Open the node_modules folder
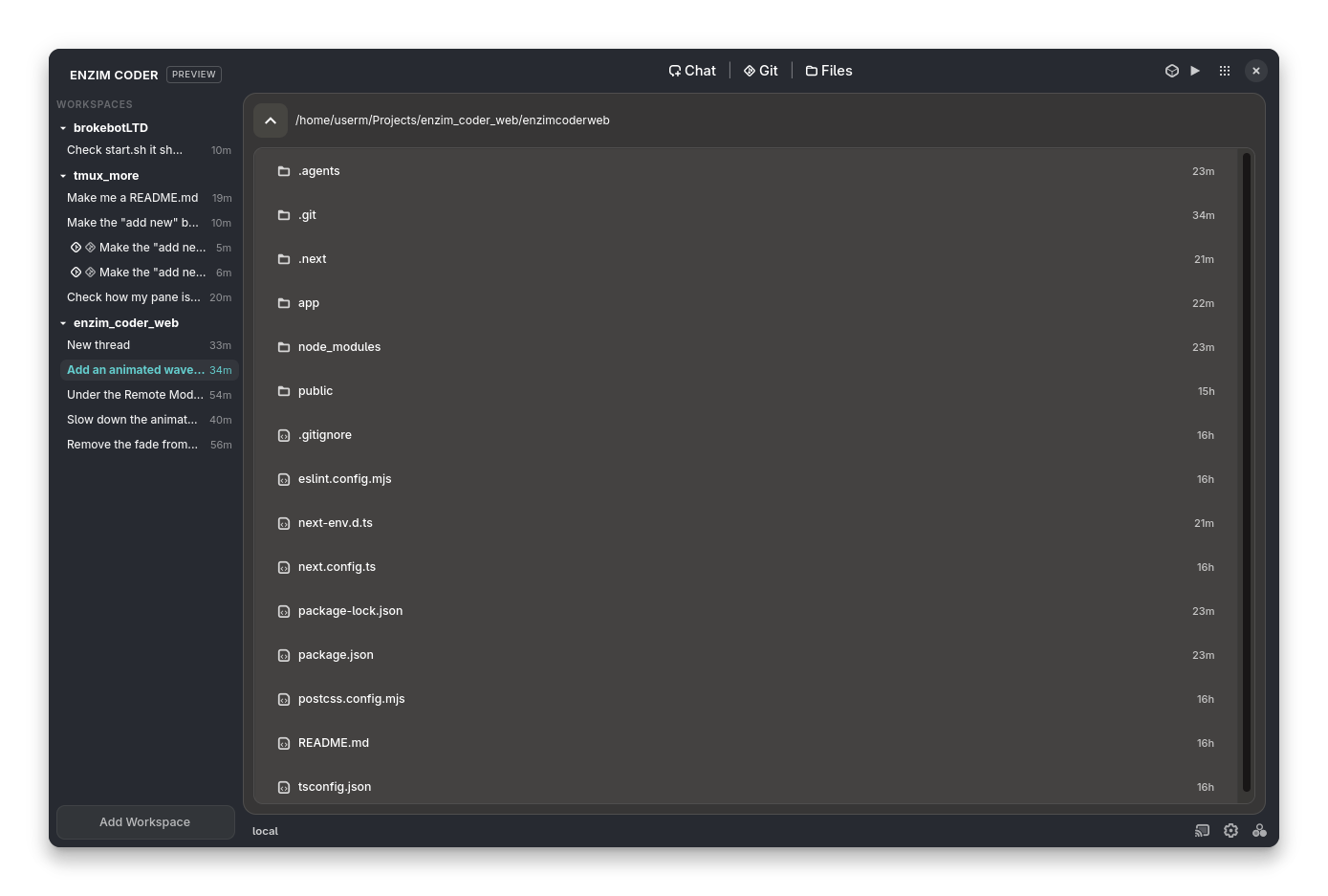 point(339,346)
